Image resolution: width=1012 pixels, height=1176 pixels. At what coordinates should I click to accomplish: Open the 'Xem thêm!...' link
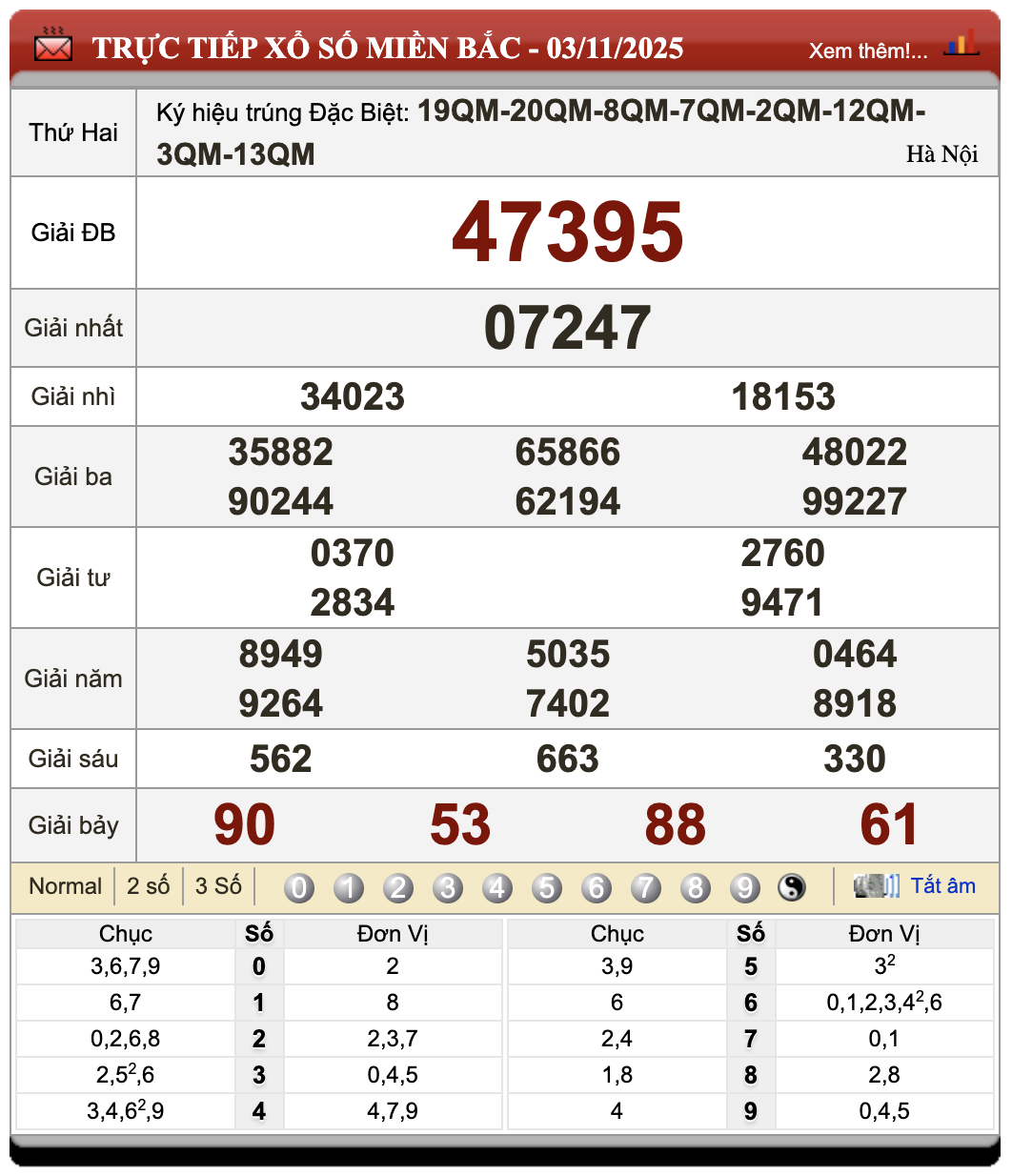click(x=868, y=51)
